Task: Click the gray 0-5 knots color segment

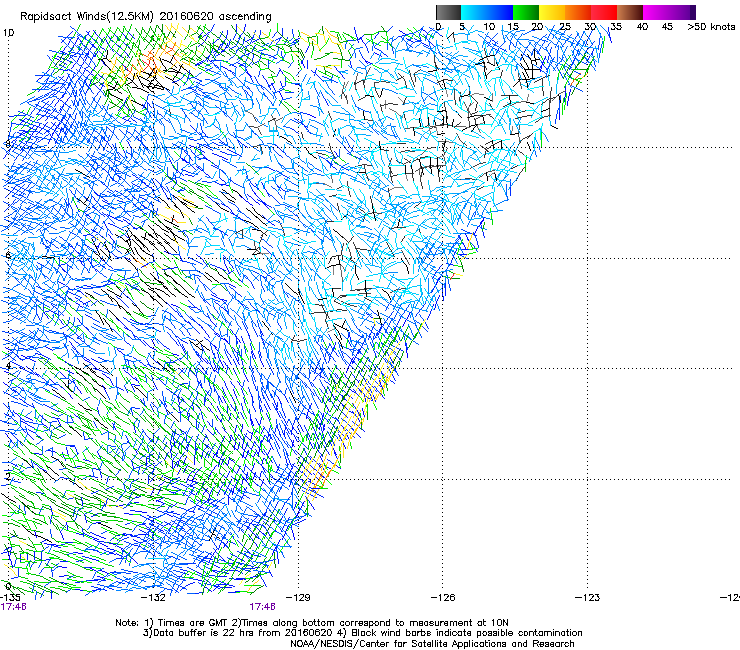Action: 448,12
